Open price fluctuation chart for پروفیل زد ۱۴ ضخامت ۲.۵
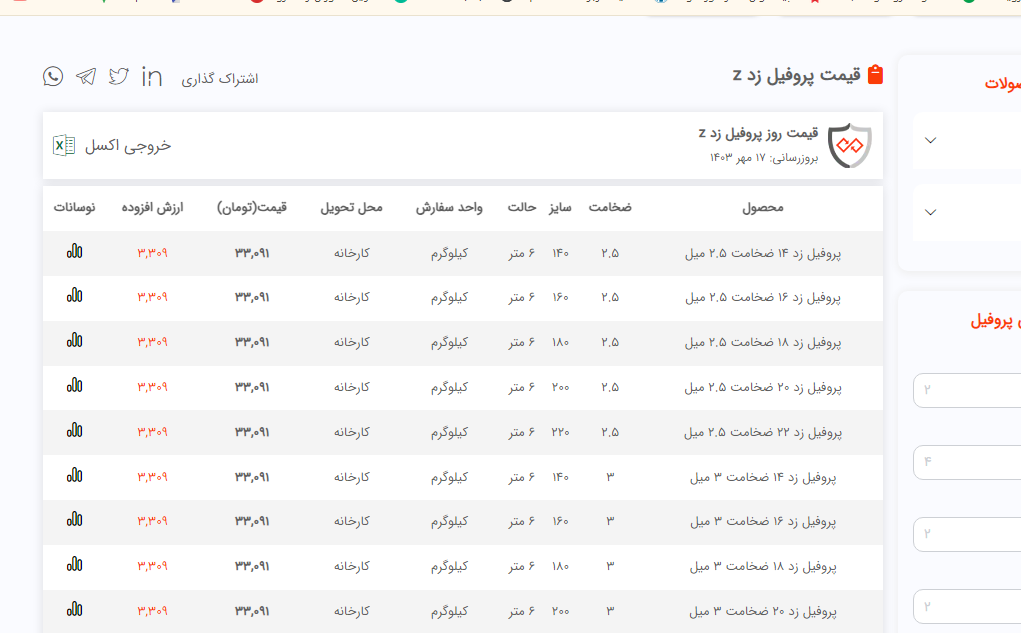 point(74,251)
